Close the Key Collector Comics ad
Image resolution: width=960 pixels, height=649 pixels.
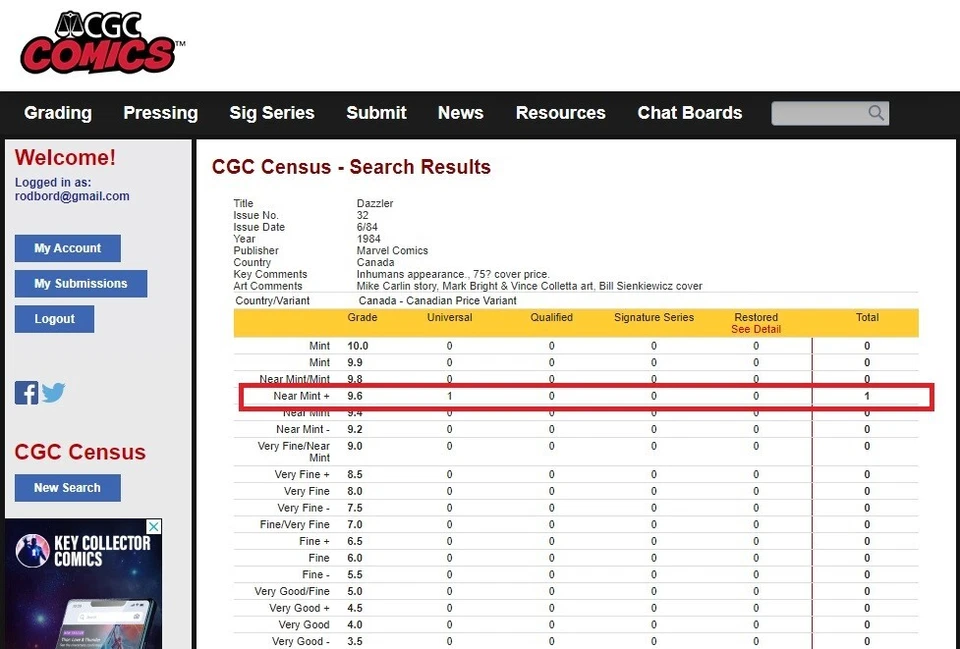(x=154, y=527)
